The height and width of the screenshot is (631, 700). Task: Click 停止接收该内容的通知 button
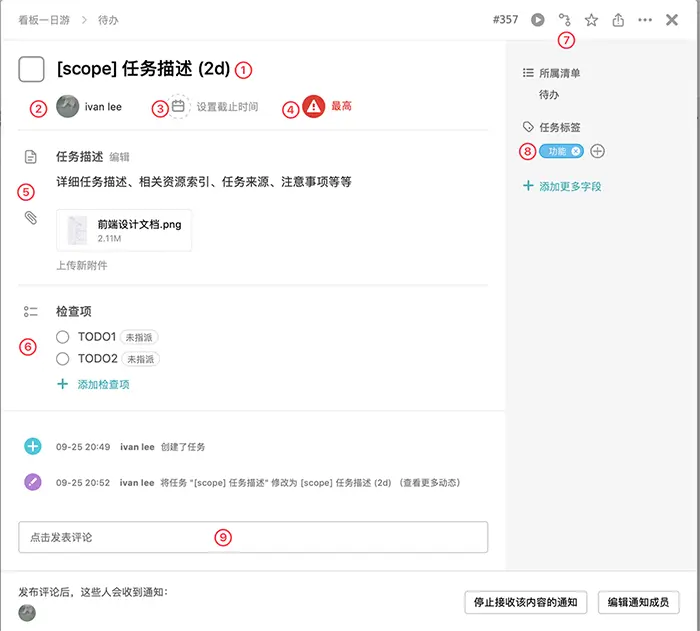525,602
